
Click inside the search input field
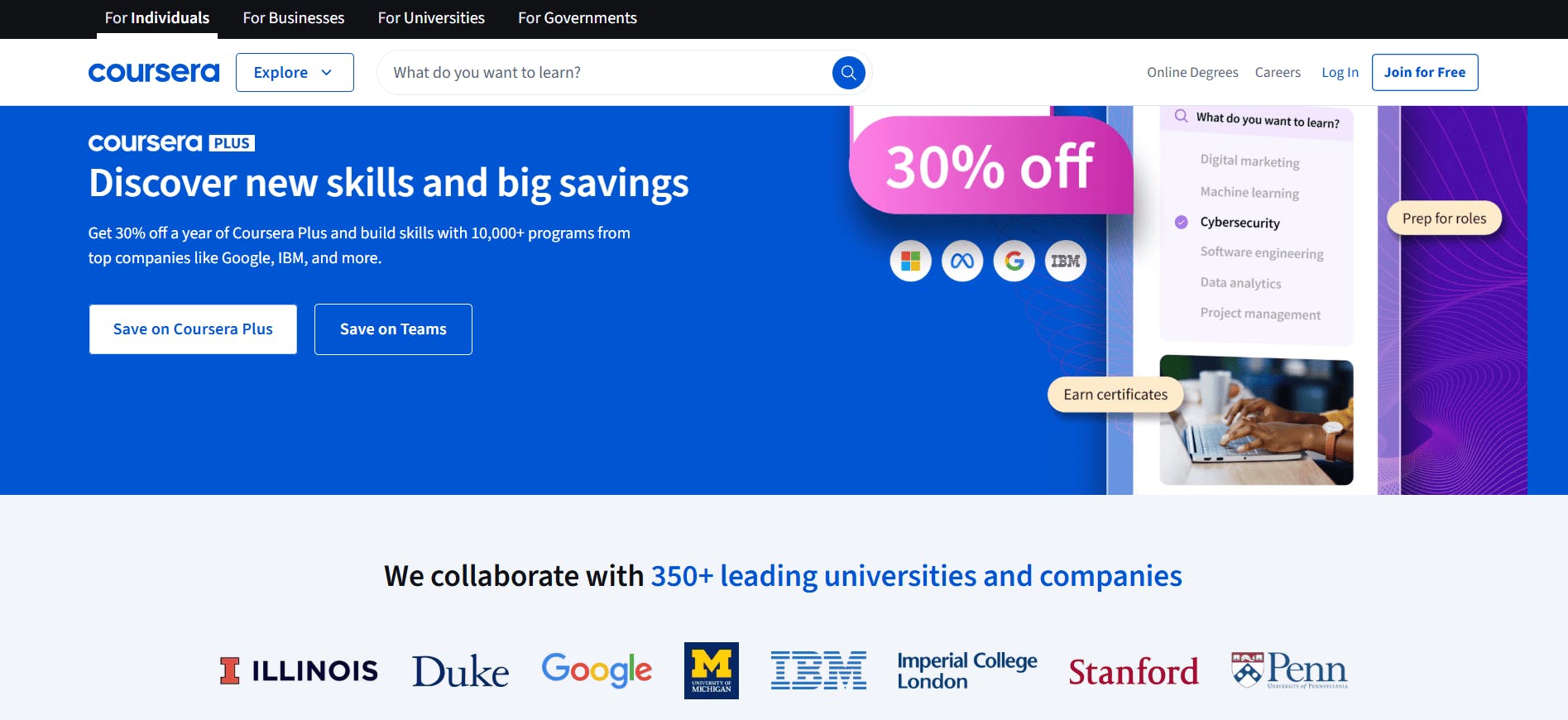[x=579, y=72]
